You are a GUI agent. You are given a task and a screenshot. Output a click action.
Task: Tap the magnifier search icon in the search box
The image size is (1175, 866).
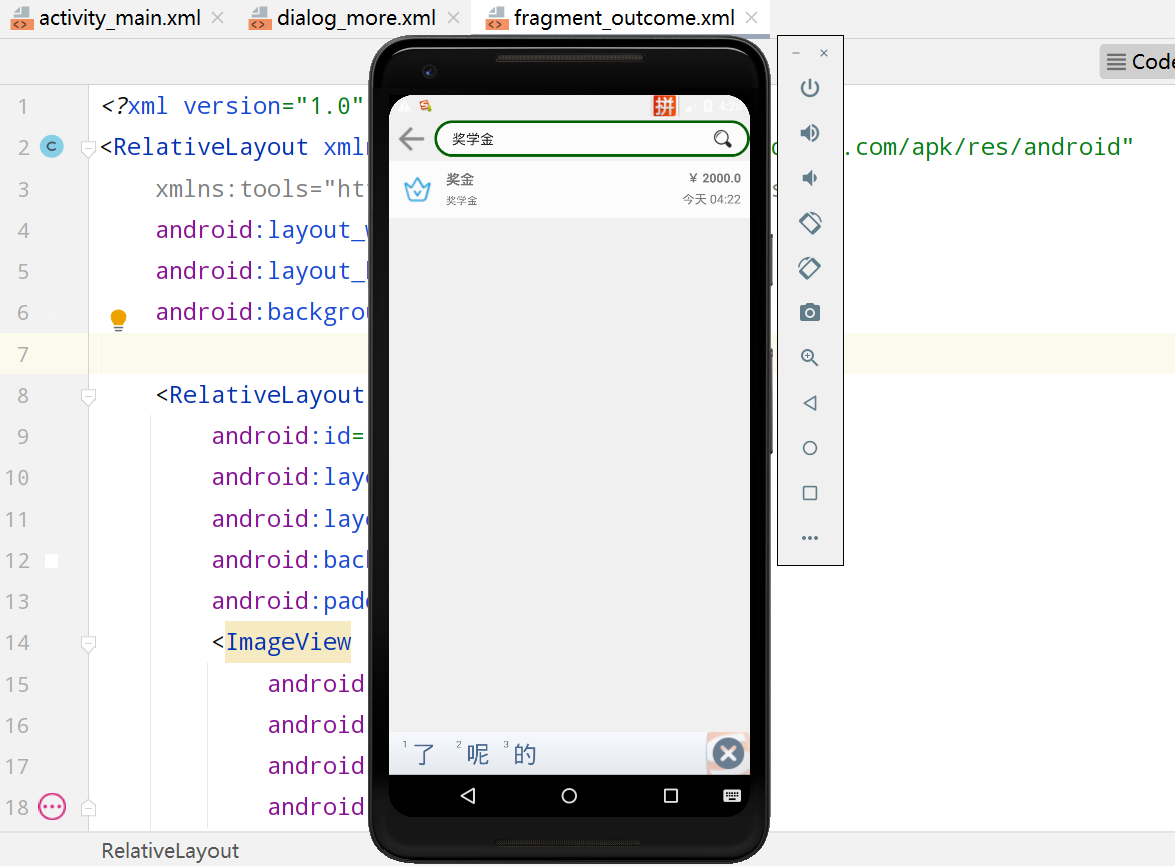point(722,139)
